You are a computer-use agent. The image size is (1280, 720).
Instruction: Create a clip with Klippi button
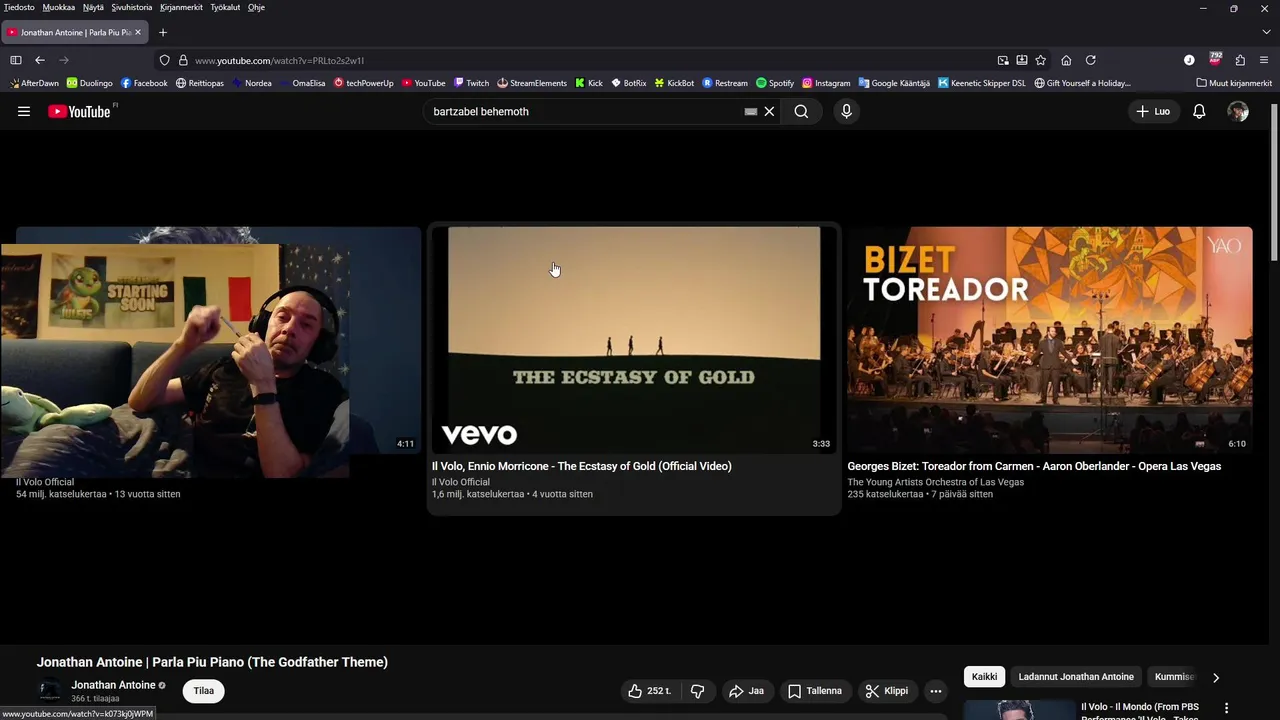pos(887,691)
